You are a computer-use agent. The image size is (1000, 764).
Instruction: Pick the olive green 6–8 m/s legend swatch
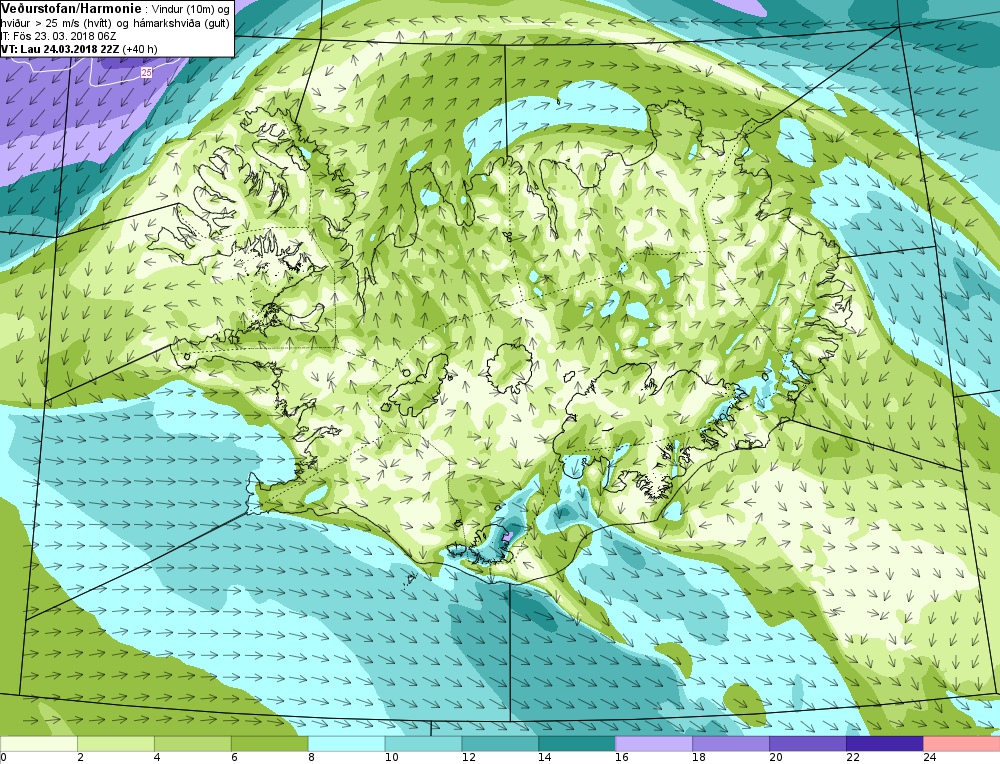coord(270,744)
